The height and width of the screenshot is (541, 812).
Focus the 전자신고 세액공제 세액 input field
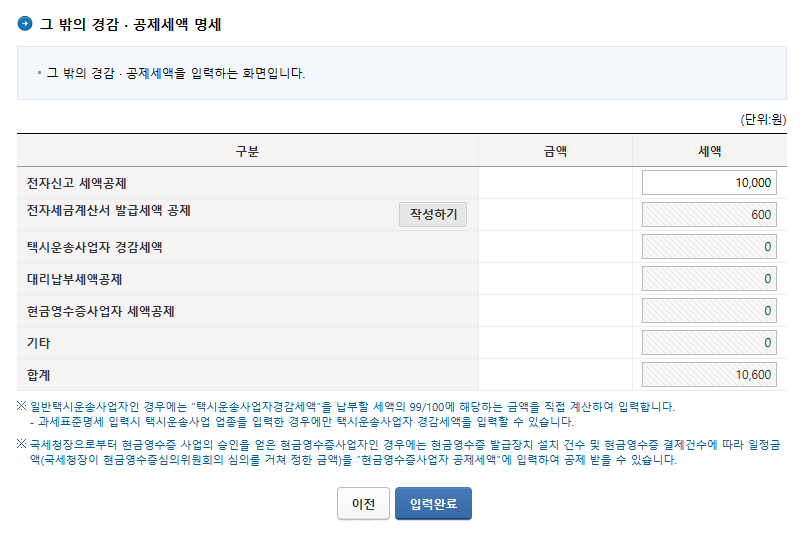pos(709,183)
